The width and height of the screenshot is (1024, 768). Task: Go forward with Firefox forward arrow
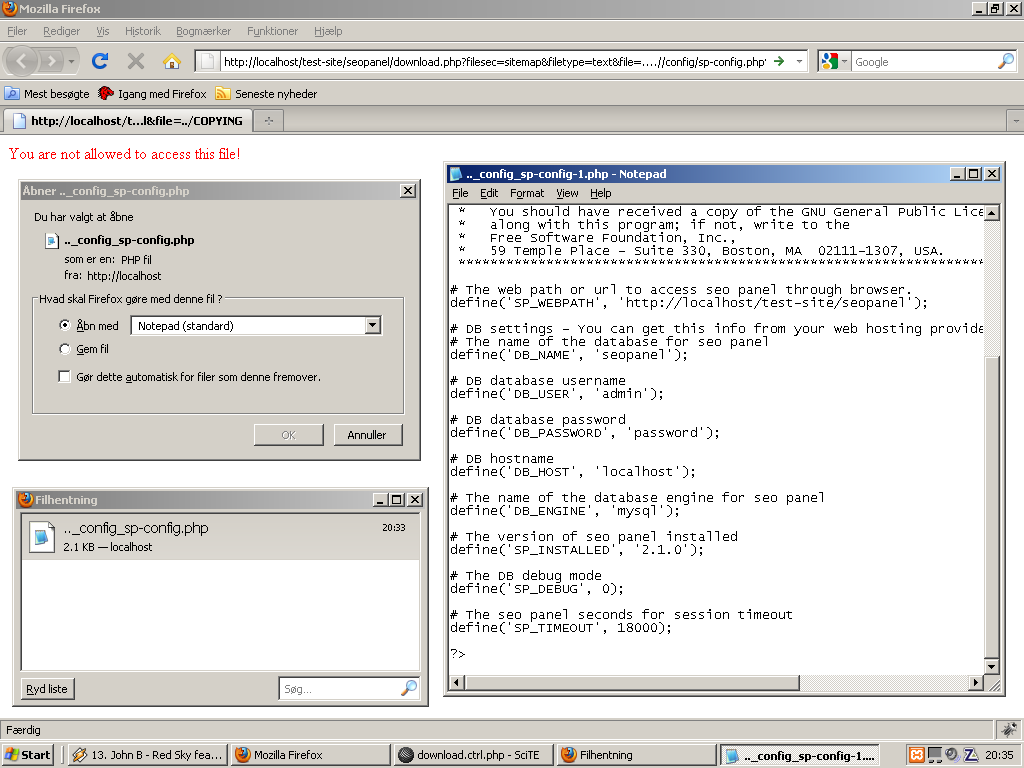click(x=51, y=61)
